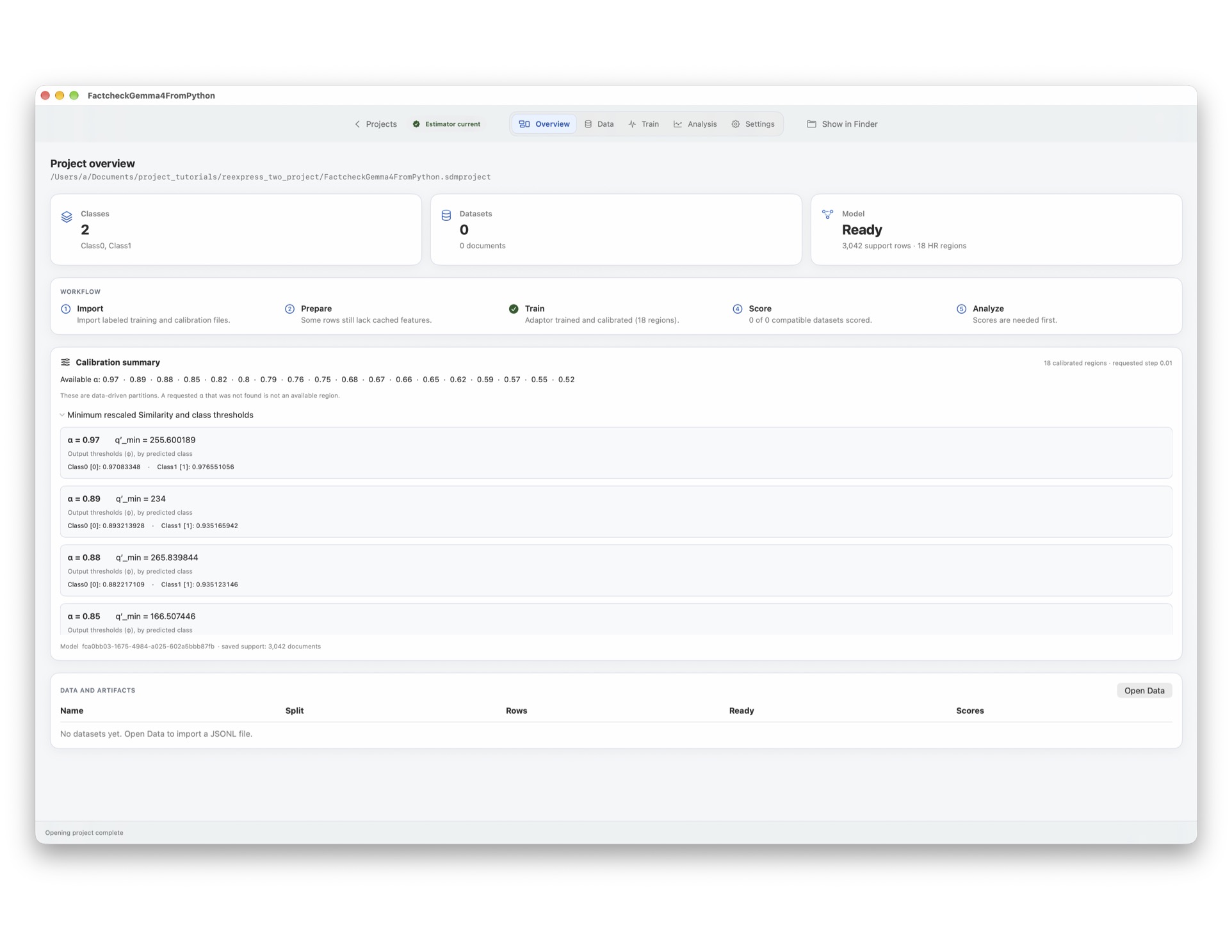
Task: Go back to Projects
Action: 376,124
